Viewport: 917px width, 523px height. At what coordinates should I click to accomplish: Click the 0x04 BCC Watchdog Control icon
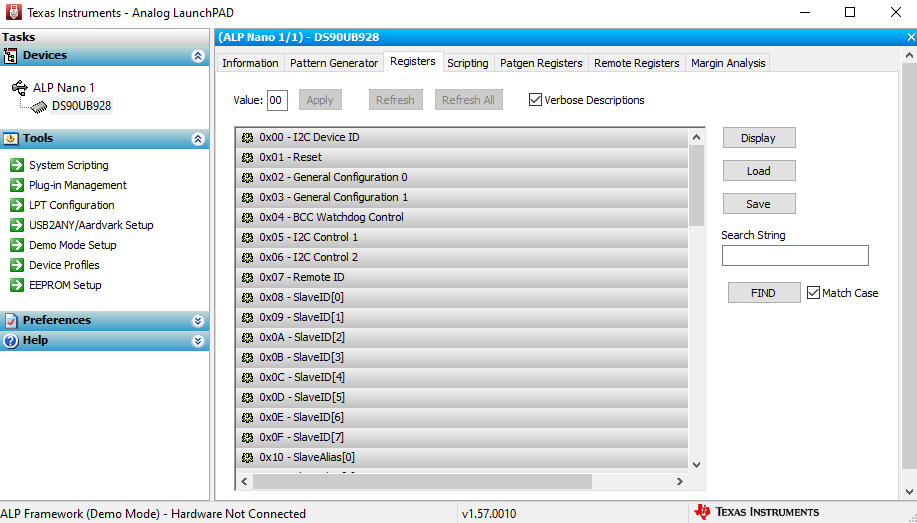coord(247,217)
